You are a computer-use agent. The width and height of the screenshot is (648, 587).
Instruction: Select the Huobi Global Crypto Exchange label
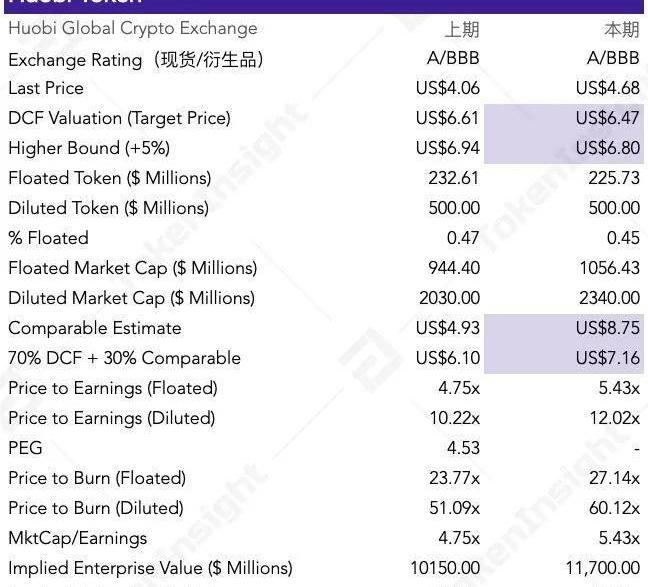click(x=132, y=29)
